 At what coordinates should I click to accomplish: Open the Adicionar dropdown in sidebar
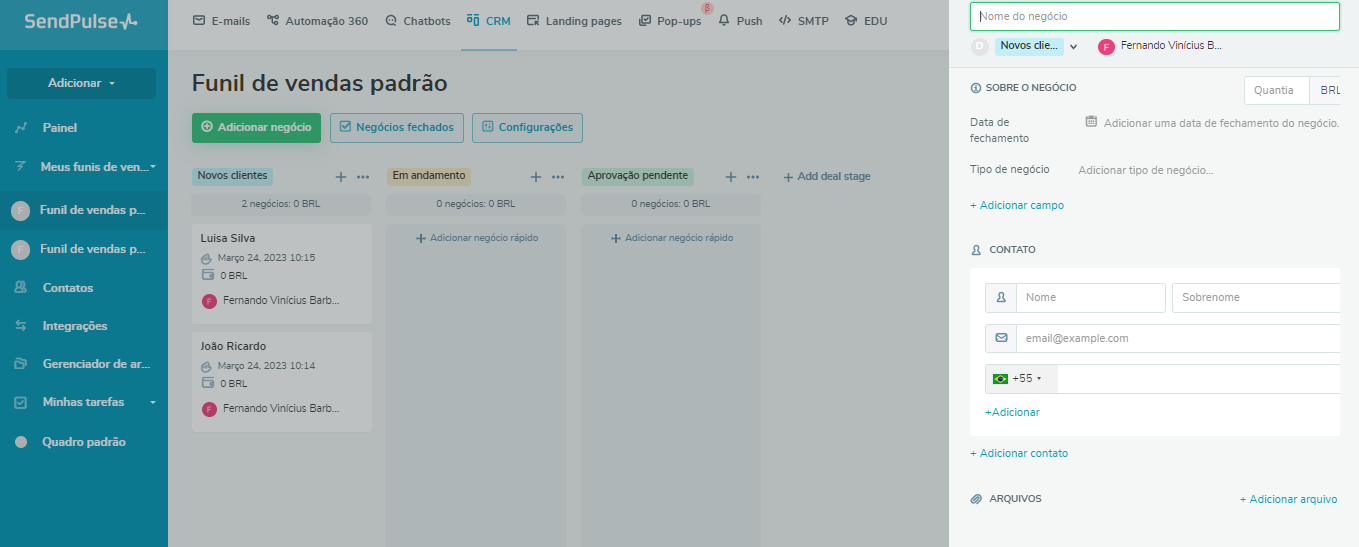click(x=81, y=83)
